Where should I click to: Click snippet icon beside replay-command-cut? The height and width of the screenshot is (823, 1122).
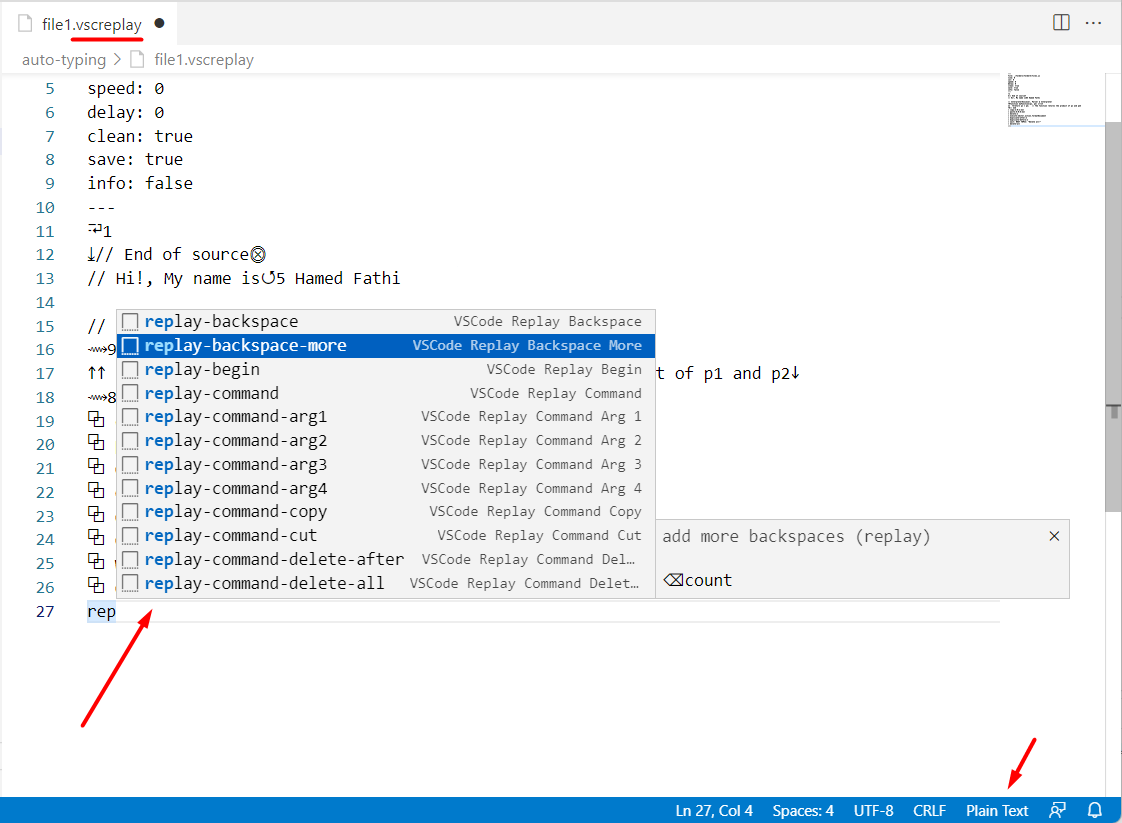(x=130, y=535)
